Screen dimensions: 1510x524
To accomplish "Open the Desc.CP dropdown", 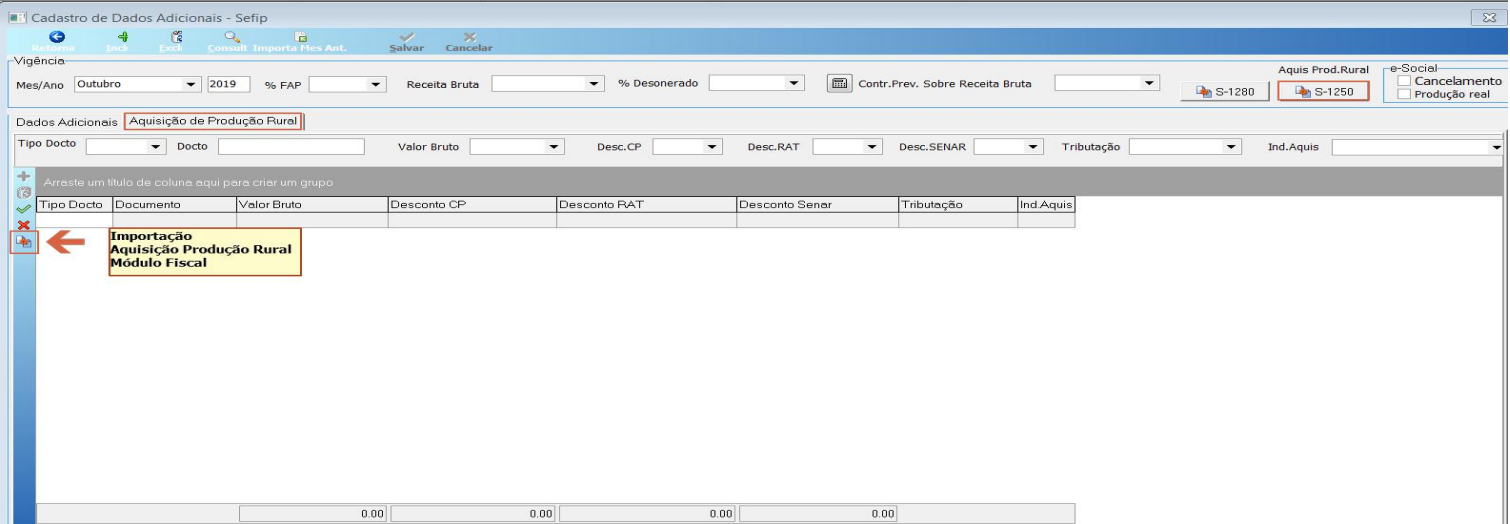I will (712, 147).
